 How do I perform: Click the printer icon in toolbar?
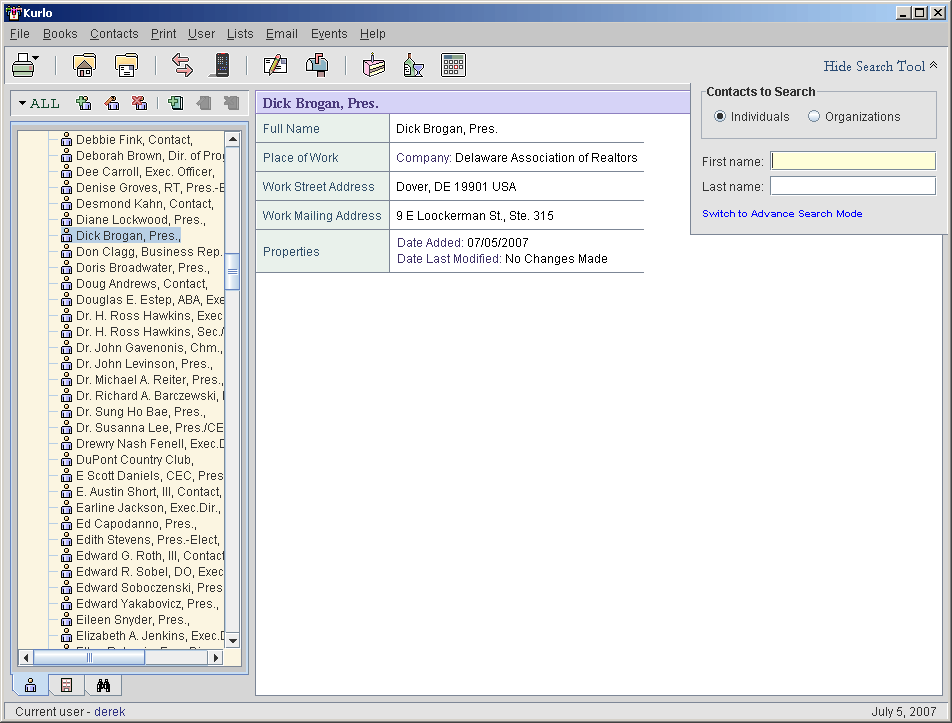[23, 66]
